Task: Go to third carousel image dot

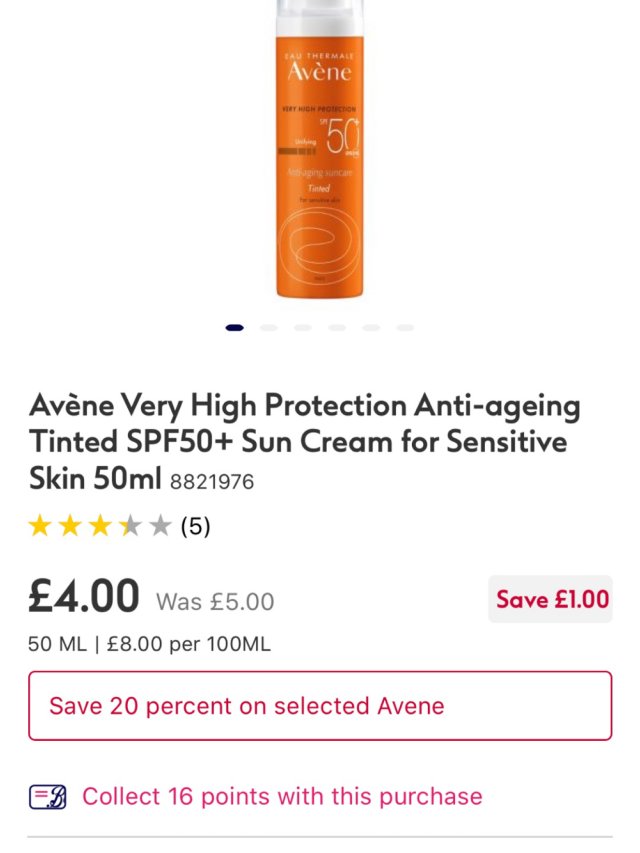Action: [303, 327]
